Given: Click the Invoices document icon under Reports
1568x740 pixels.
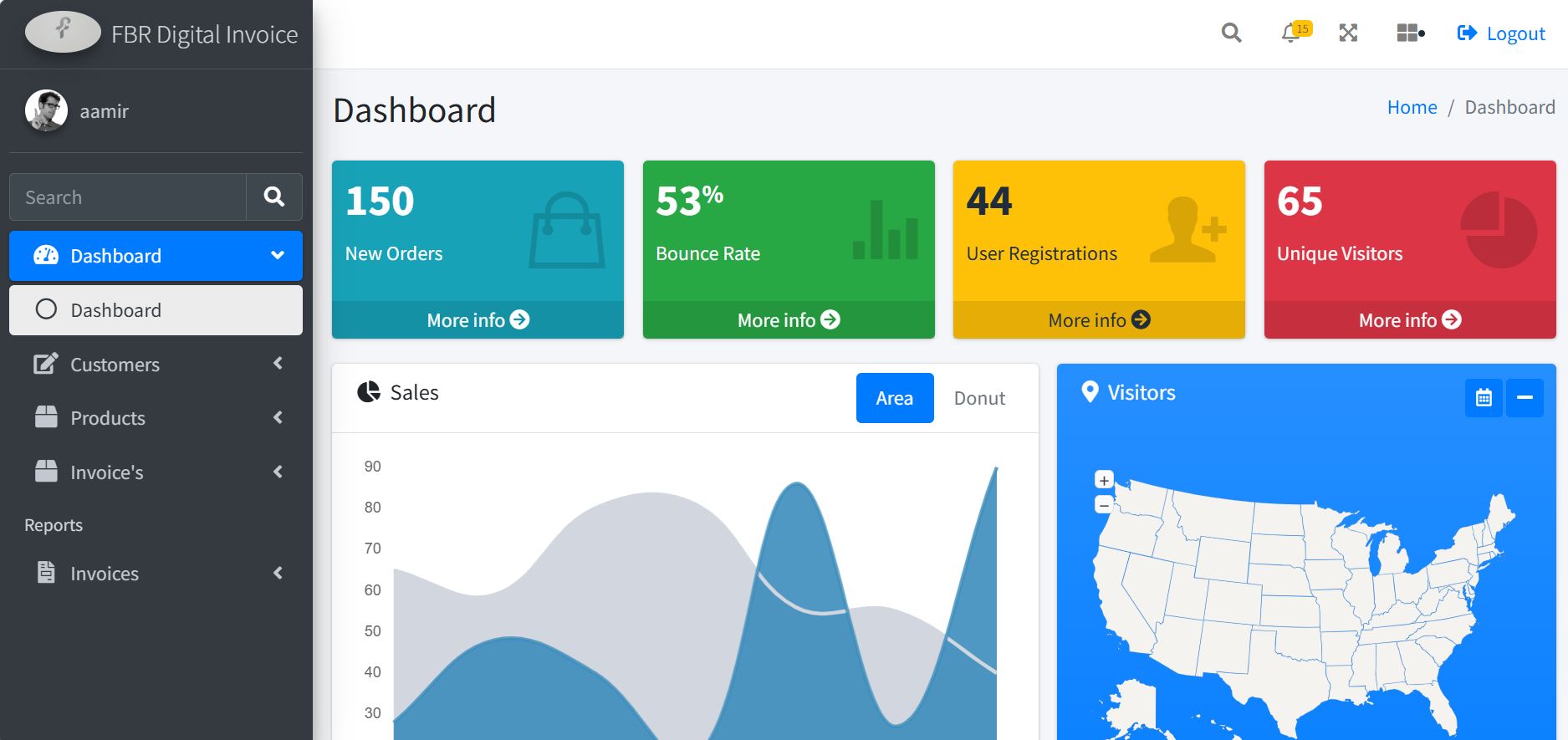Looking at the screenshot, I should tap(46, 573).
